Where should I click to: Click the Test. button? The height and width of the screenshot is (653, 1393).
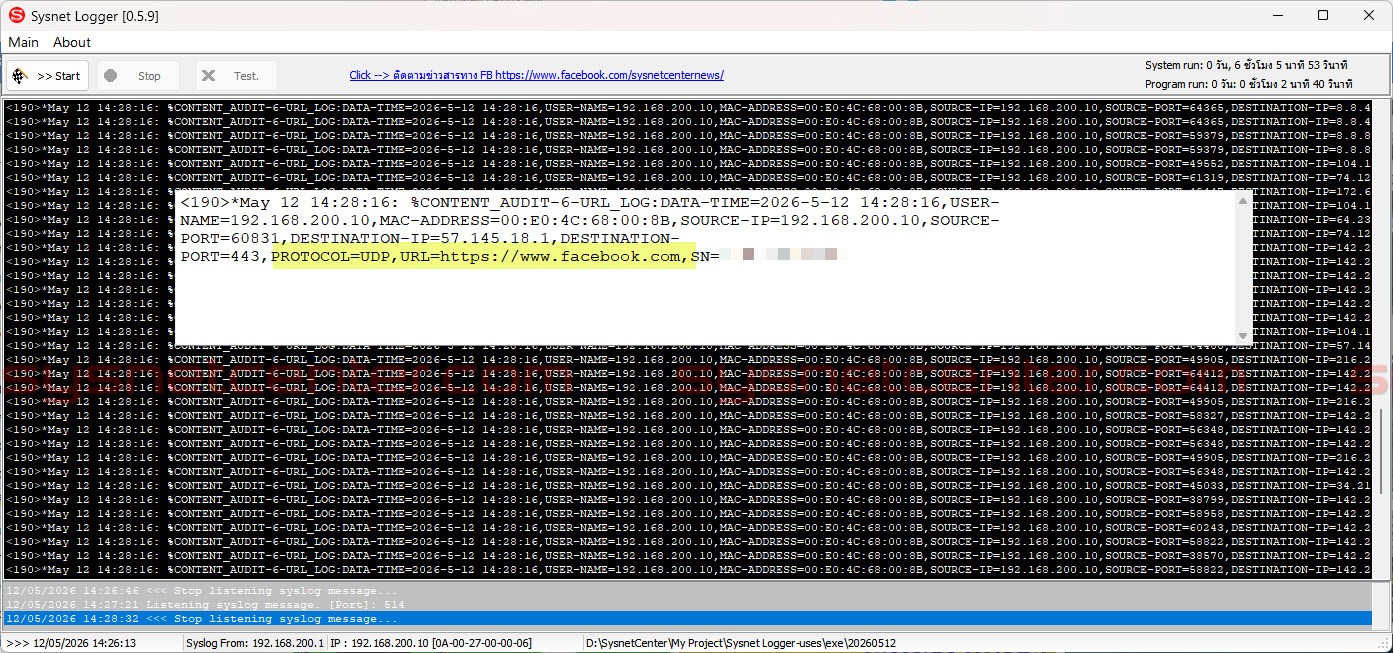(x=236, y=76)
